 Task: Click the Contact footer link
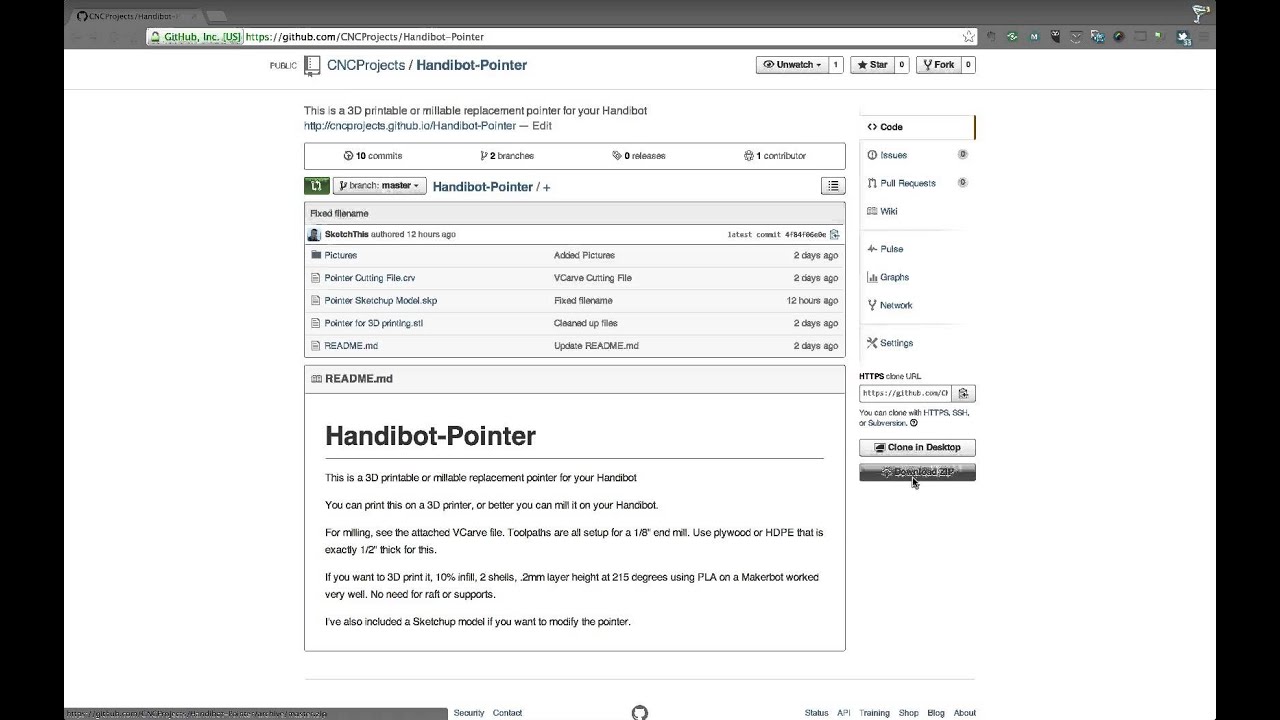point(507,713)
